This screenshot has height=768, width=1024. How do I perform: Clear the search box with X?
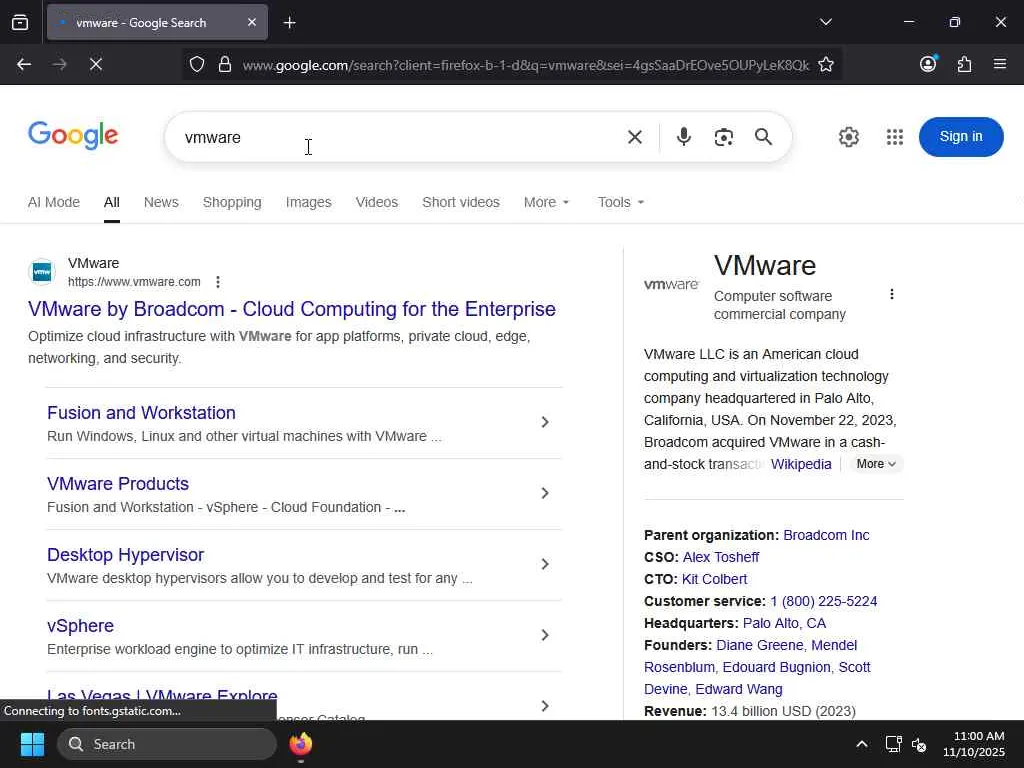(x=635, y=137)
